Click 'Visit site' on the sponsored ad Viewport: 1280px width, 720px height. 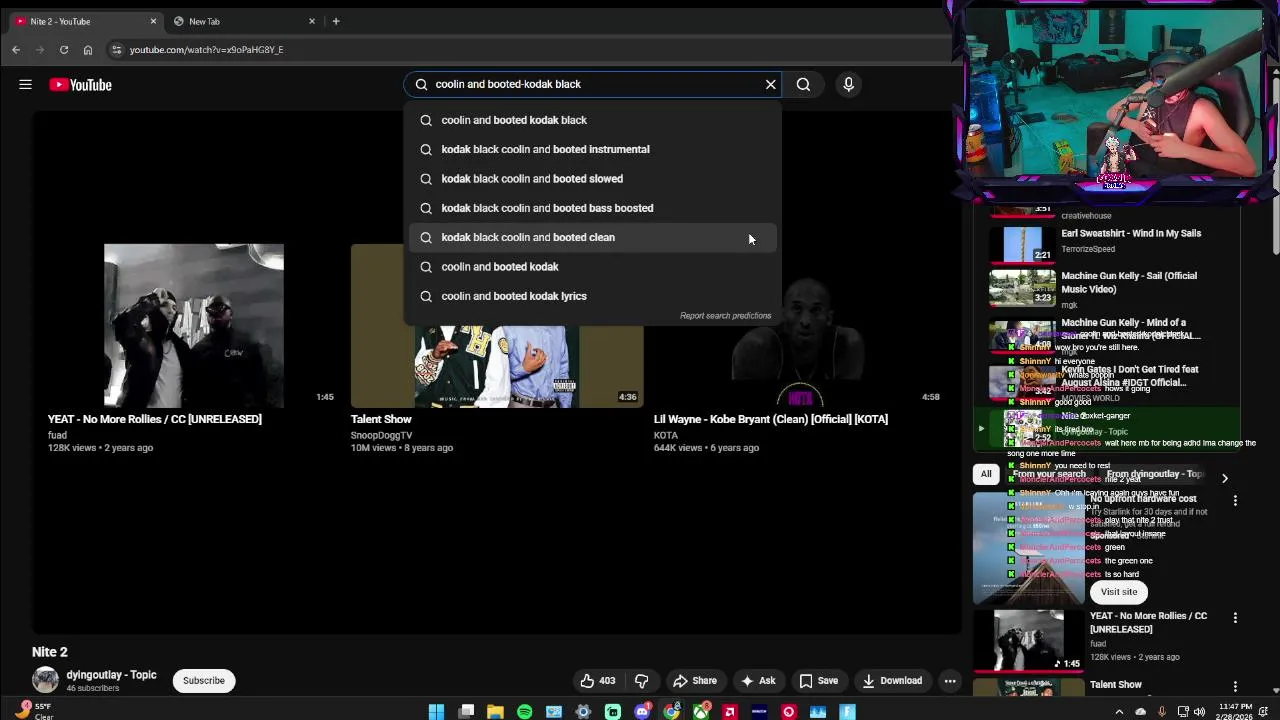click(x=1119, y=592)
